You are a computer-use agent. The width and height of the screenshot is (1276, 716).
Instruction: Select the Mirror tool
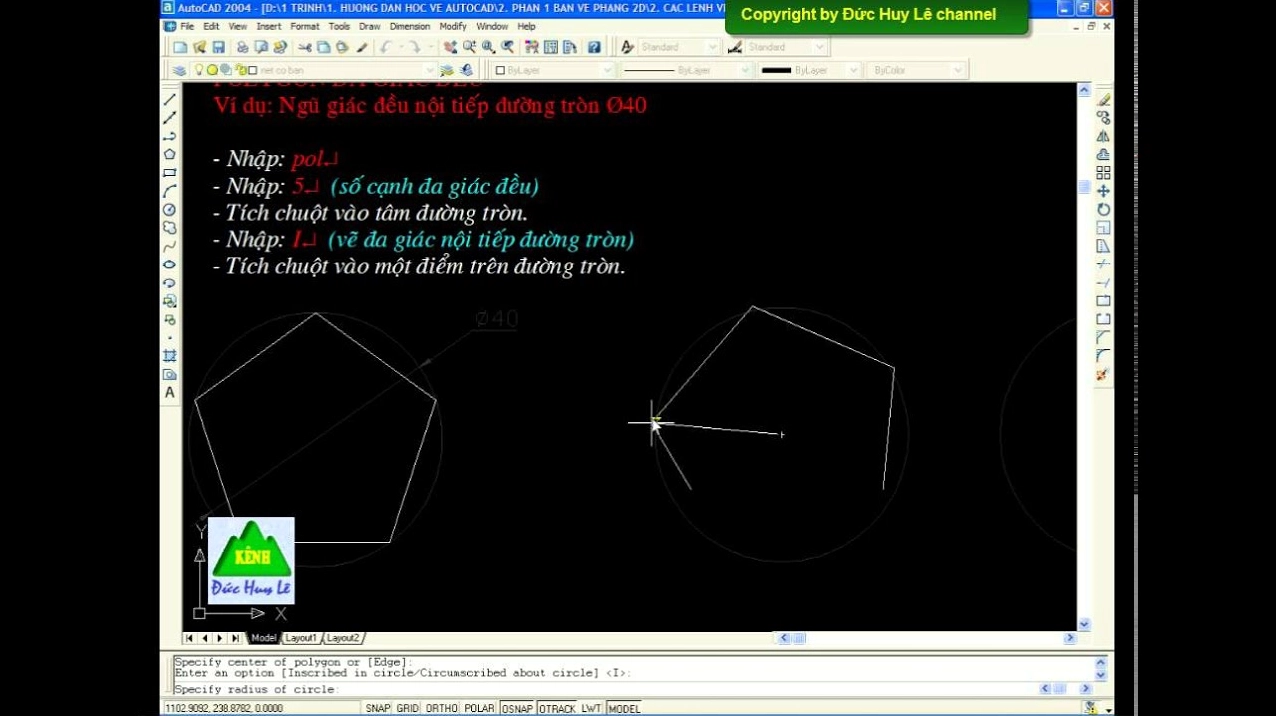pos(1103,136)
